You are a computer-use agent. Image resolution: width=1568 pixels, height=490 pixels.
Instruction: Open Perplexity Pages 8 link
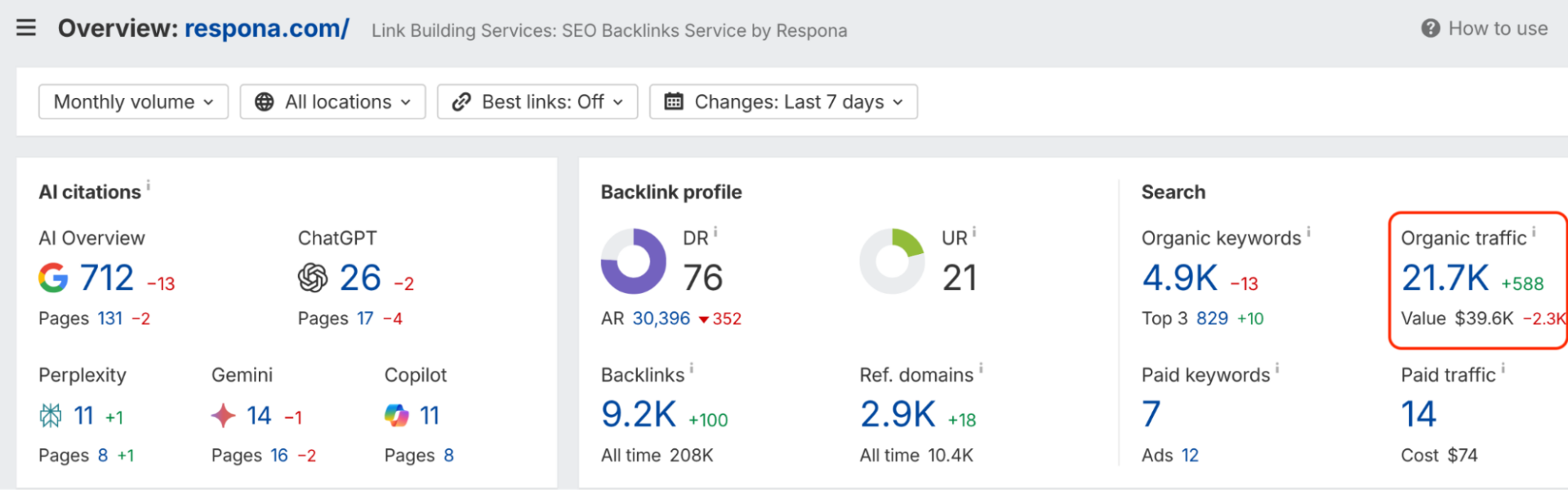tap(103, 455)
